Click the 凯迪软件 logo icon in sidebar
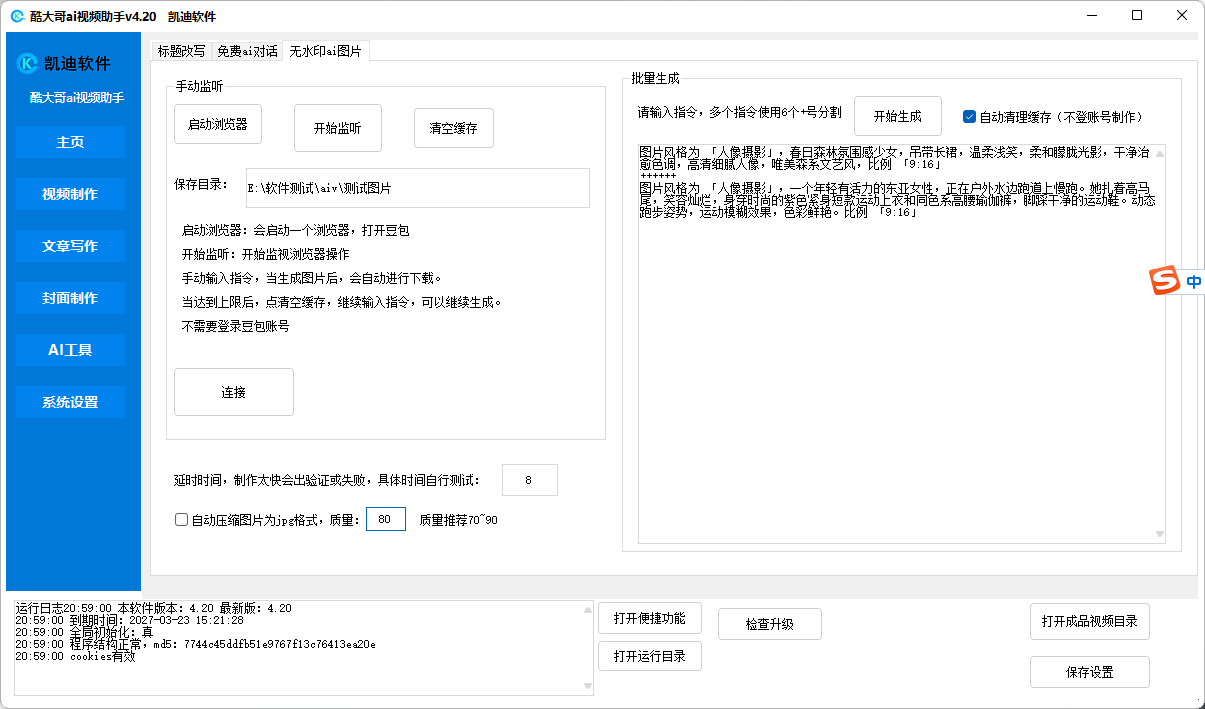Image resolution: width=1205 pixels, height=709 pixels. (28, 64)
